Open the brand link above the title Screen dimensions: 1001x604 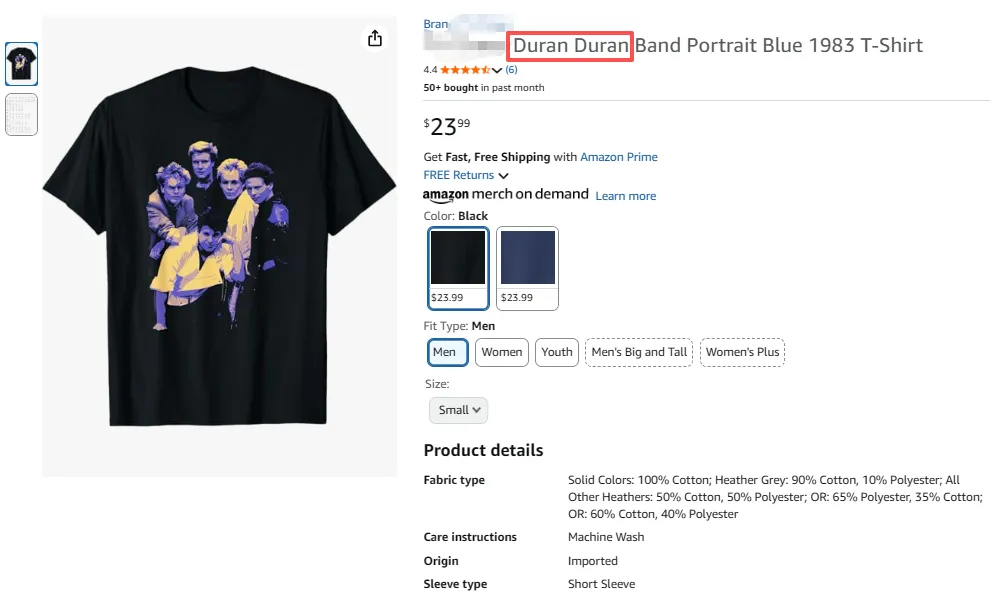pos(436,25)
